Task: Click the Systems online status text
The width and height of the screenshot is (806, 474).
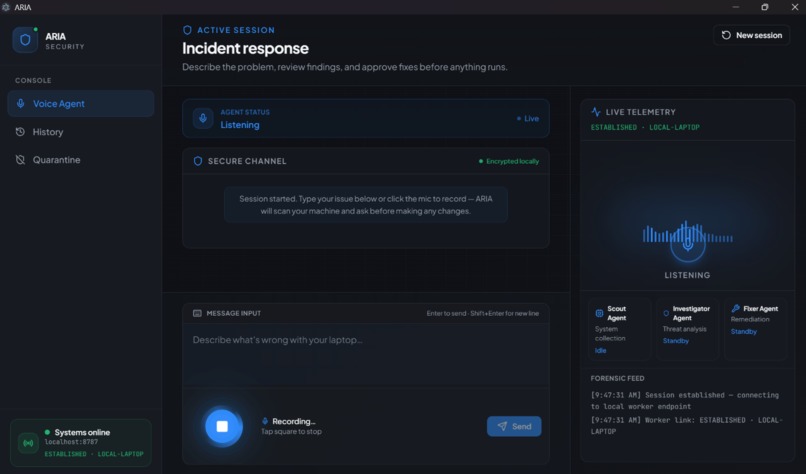Action: (82, 432)
